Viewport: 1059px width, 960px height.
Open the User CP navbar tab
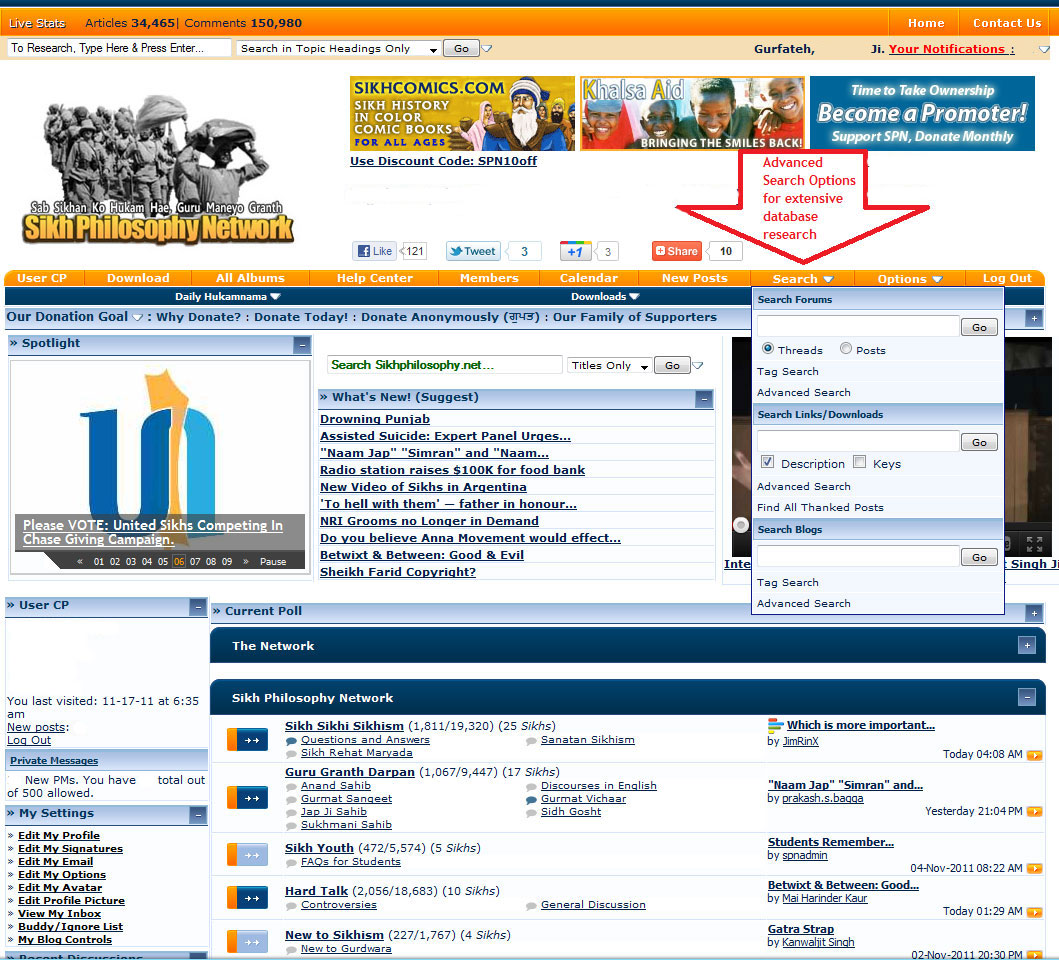coord(42,278)
